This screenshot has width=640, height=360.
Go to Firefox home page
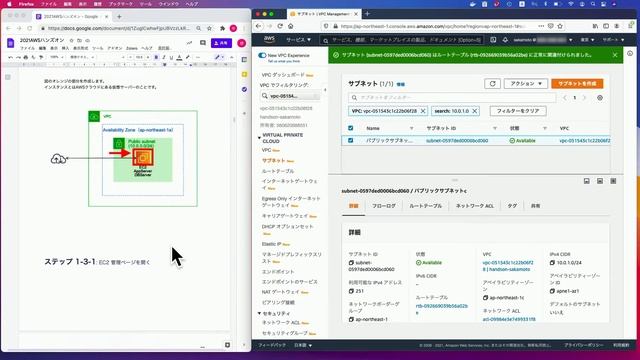(291, 26)
